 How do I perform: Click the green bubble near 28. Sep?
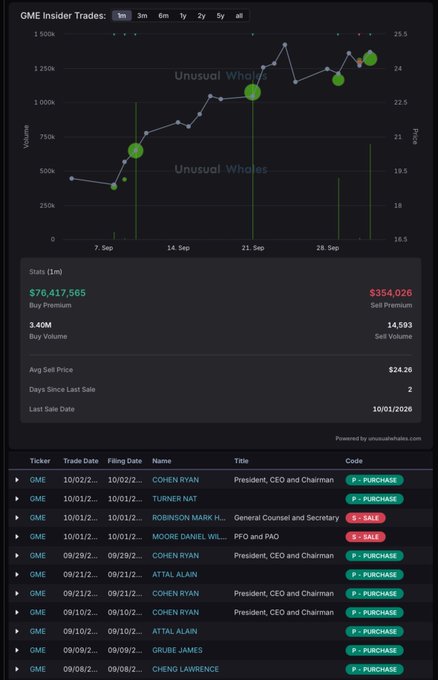(x=338, y=80)
